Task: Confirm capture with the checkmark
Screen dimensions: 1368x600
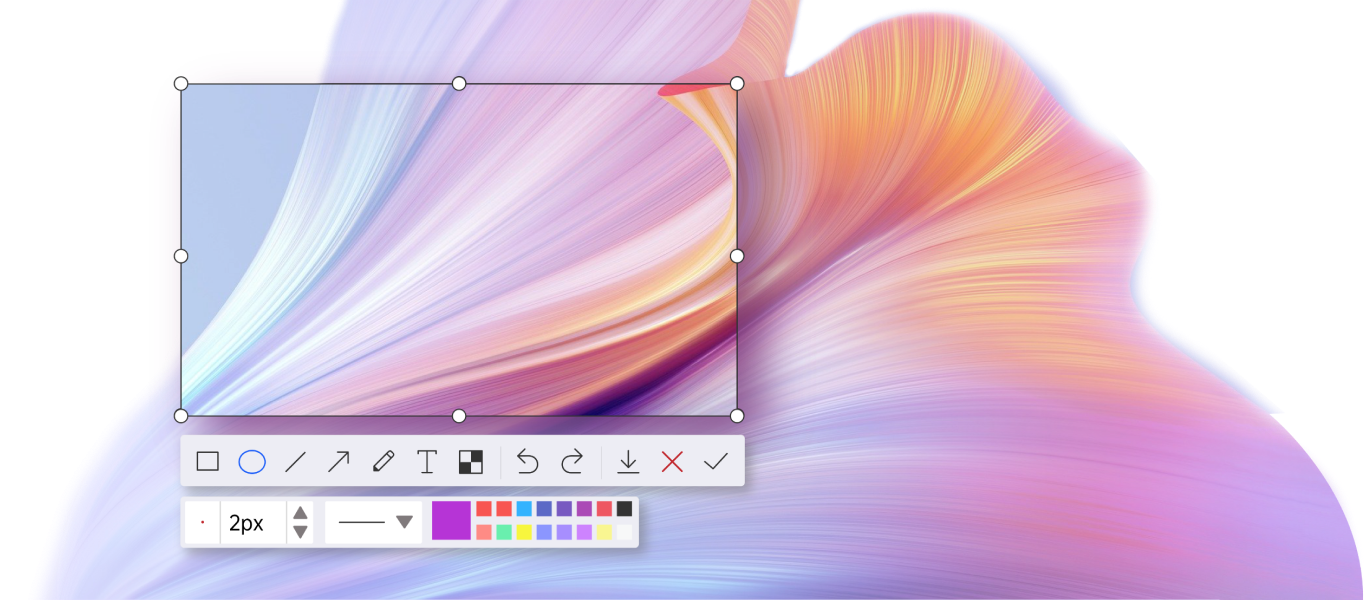Action: pyautogui.click(x=716, y=461)
